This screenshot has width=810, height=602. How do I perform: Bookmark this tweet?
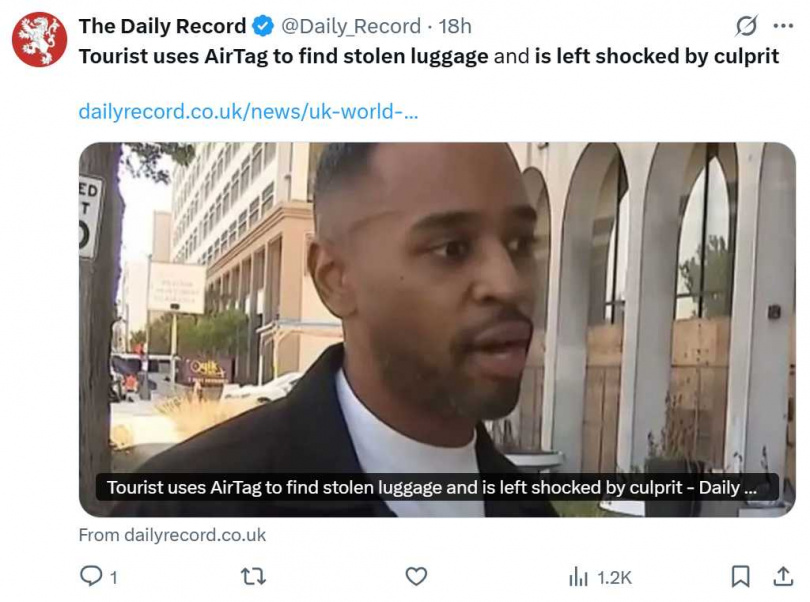[740, 576]
